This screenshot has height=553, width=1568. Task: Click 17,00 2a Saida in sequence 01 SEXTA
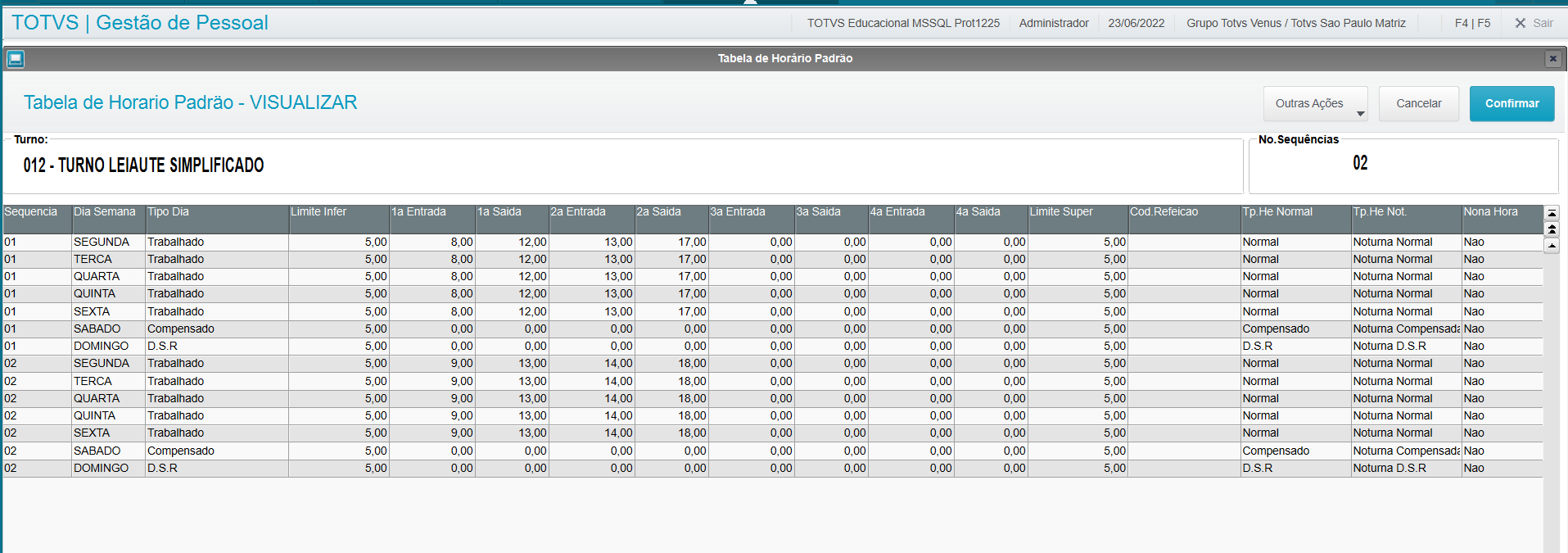click(671, 311)
